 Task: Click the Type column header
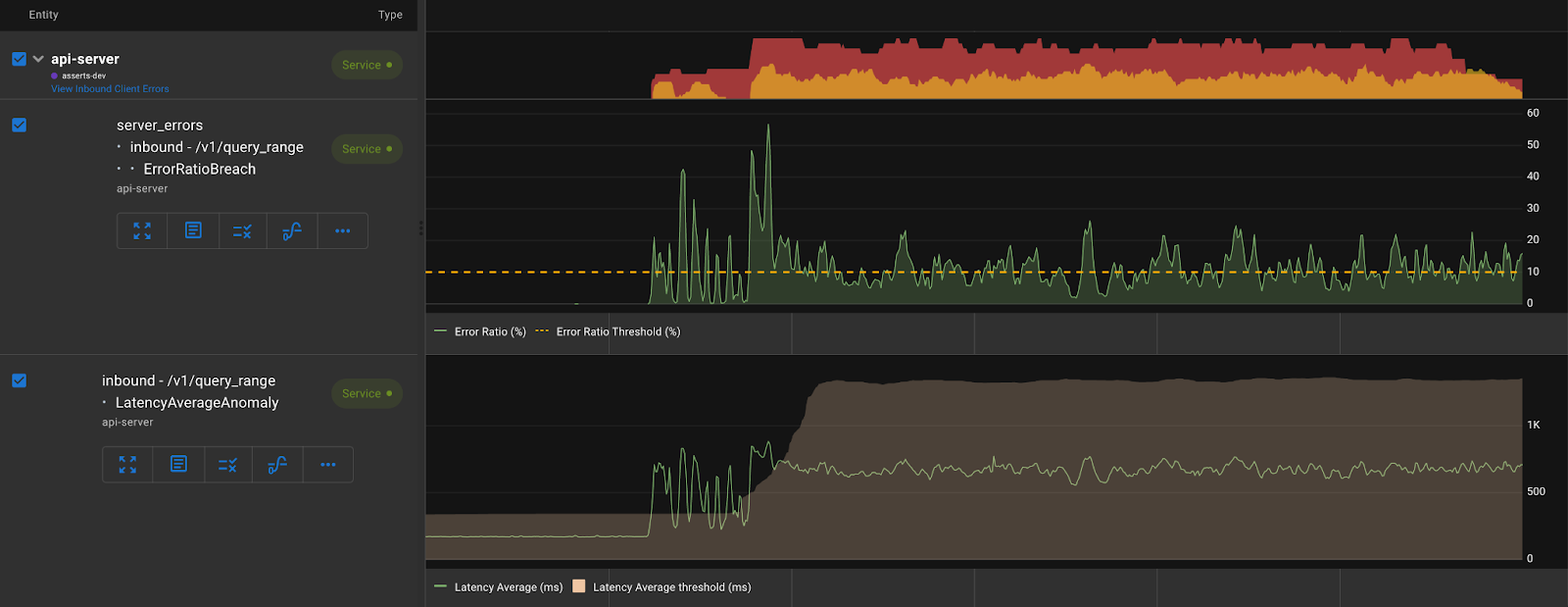[390, 15]
